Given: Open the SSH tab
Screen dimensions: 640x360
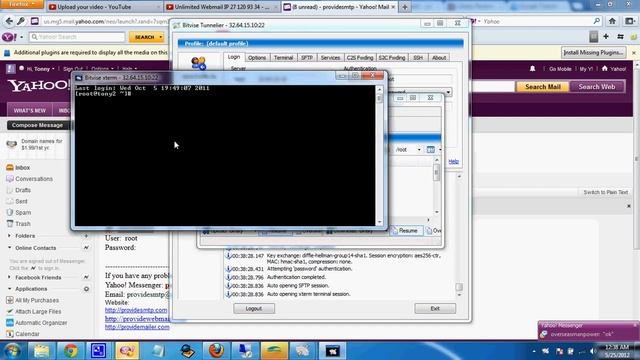Looking at the screenshot, I should tap(418, 58).
